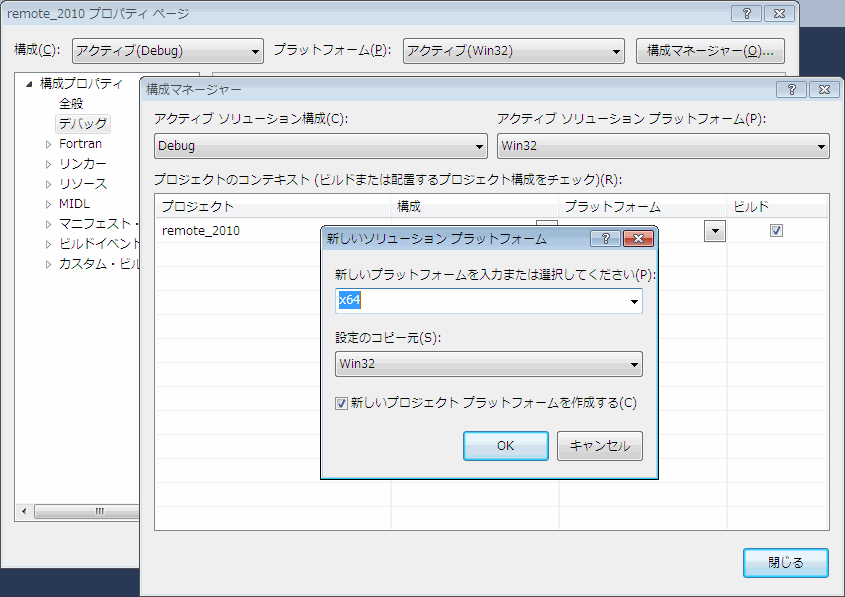Click help icon in property page title bar

[x=746, y=13]
